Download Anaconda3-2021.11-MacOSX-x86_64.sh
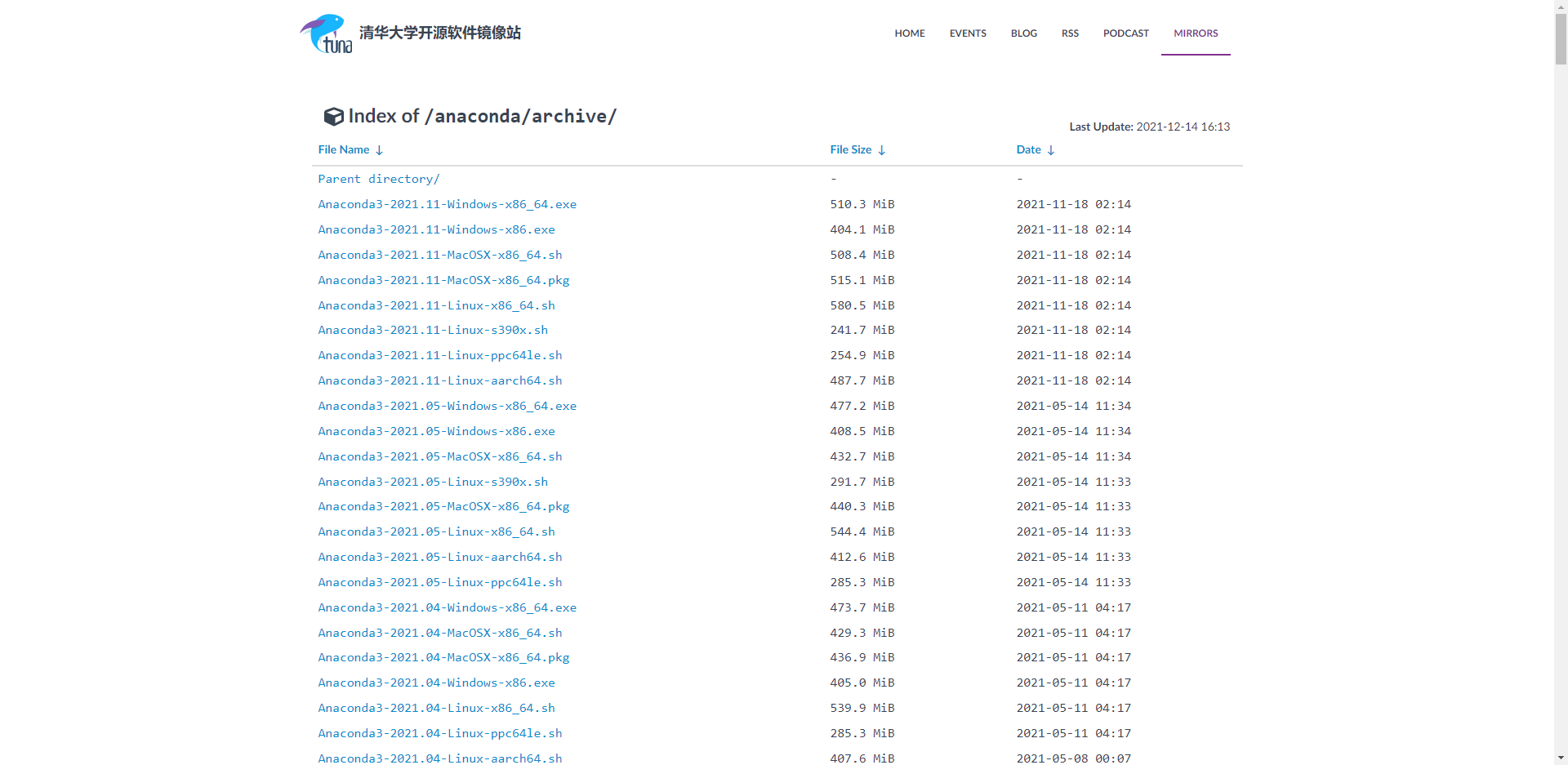1568x765 pixels. (x=440, y=255)
